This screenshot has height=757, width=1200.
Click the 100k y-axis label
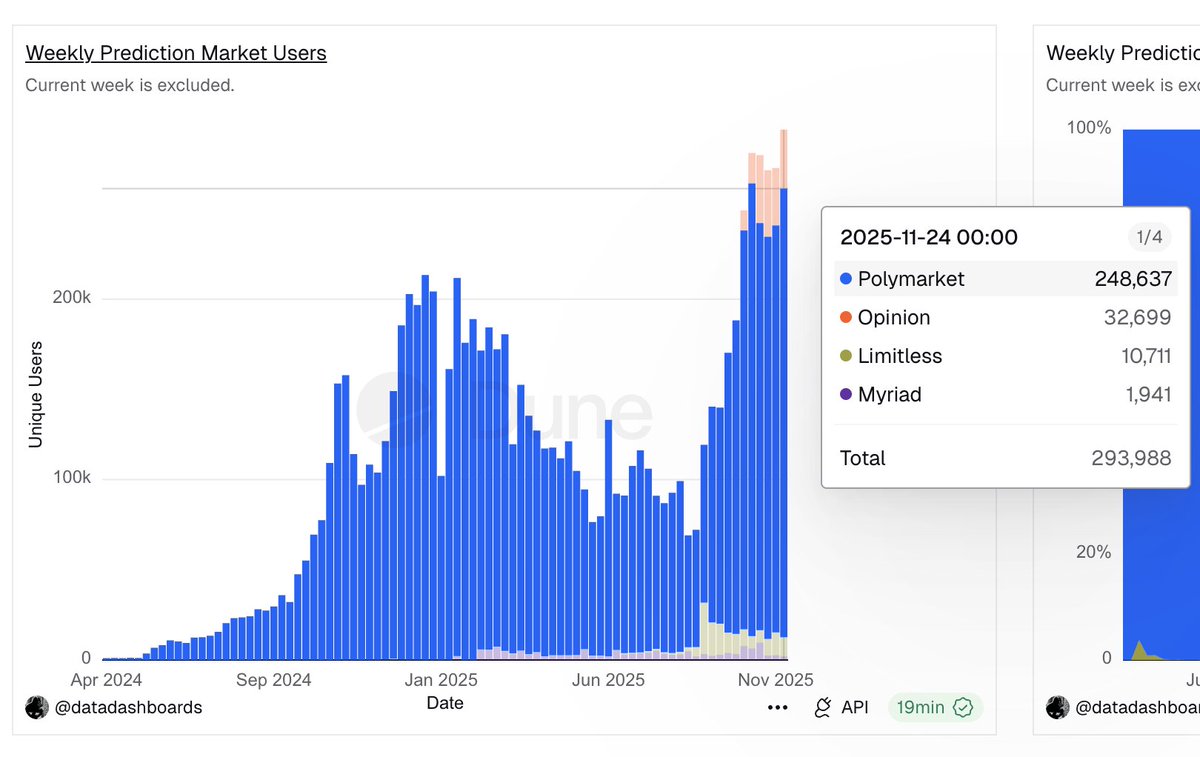(73, 479)
